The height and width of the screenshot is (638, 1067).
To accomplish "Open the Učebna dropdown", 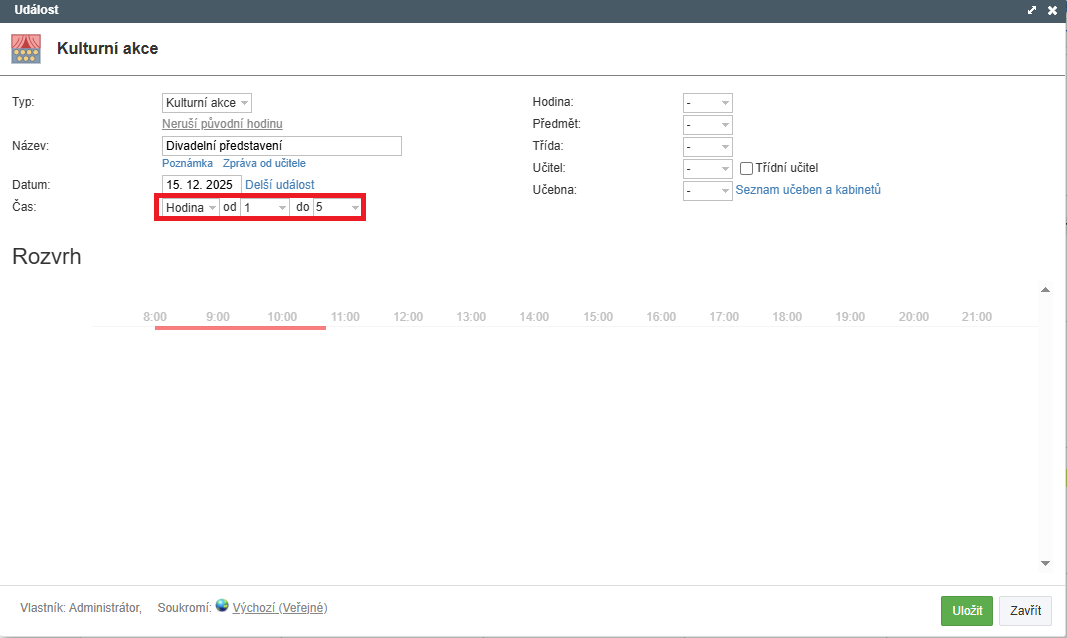I will pos(708,191).
